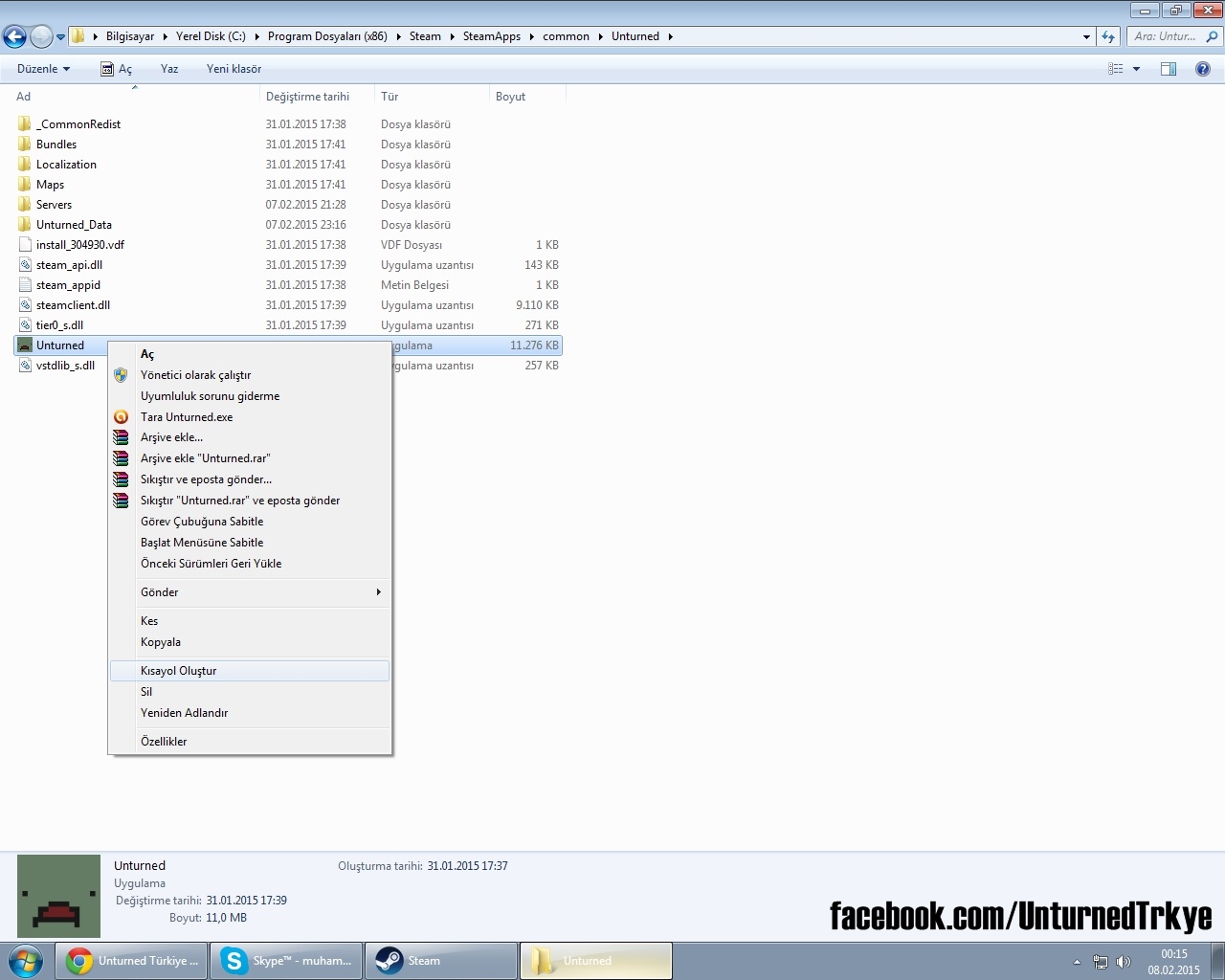
Task: Switch to Steam in the taskbar
Action: [440, 961]
